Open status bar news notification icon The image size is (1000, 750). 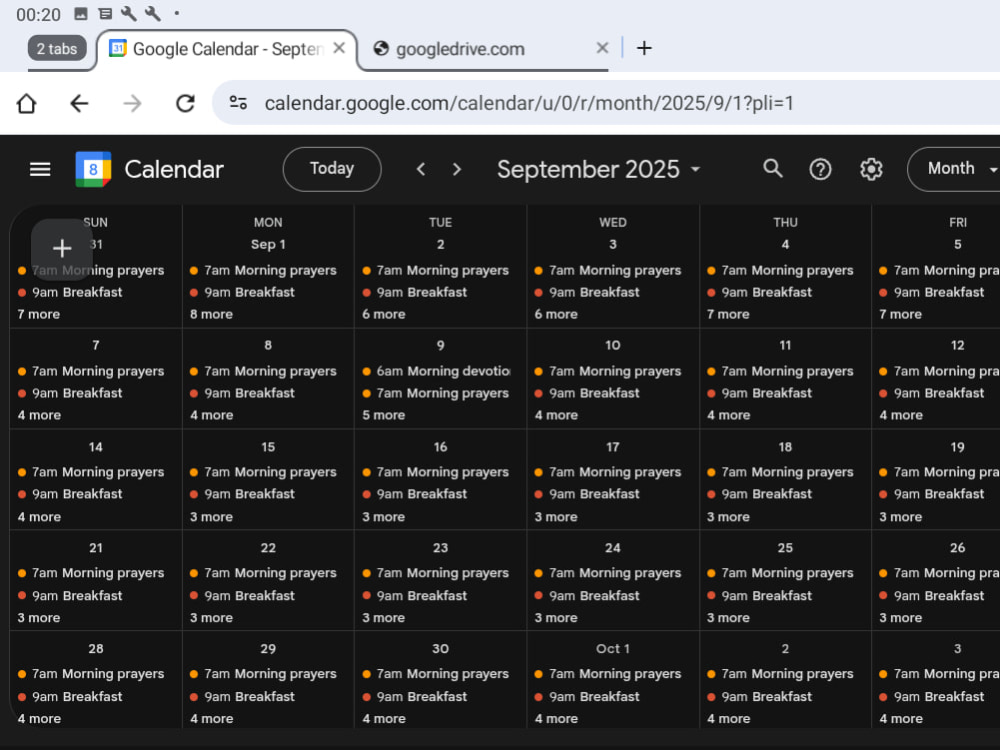(105, 13)
